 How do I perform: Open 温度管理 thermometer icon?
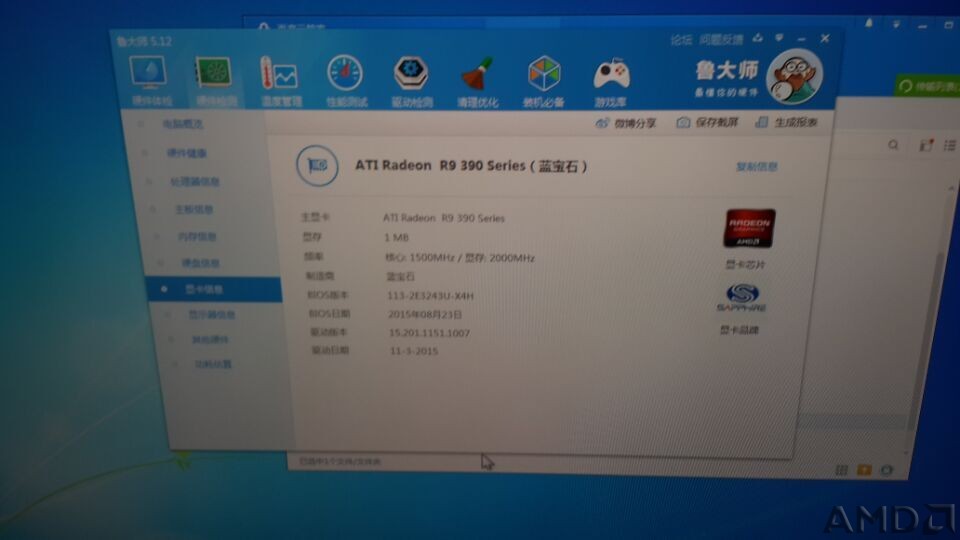(279, 75)
